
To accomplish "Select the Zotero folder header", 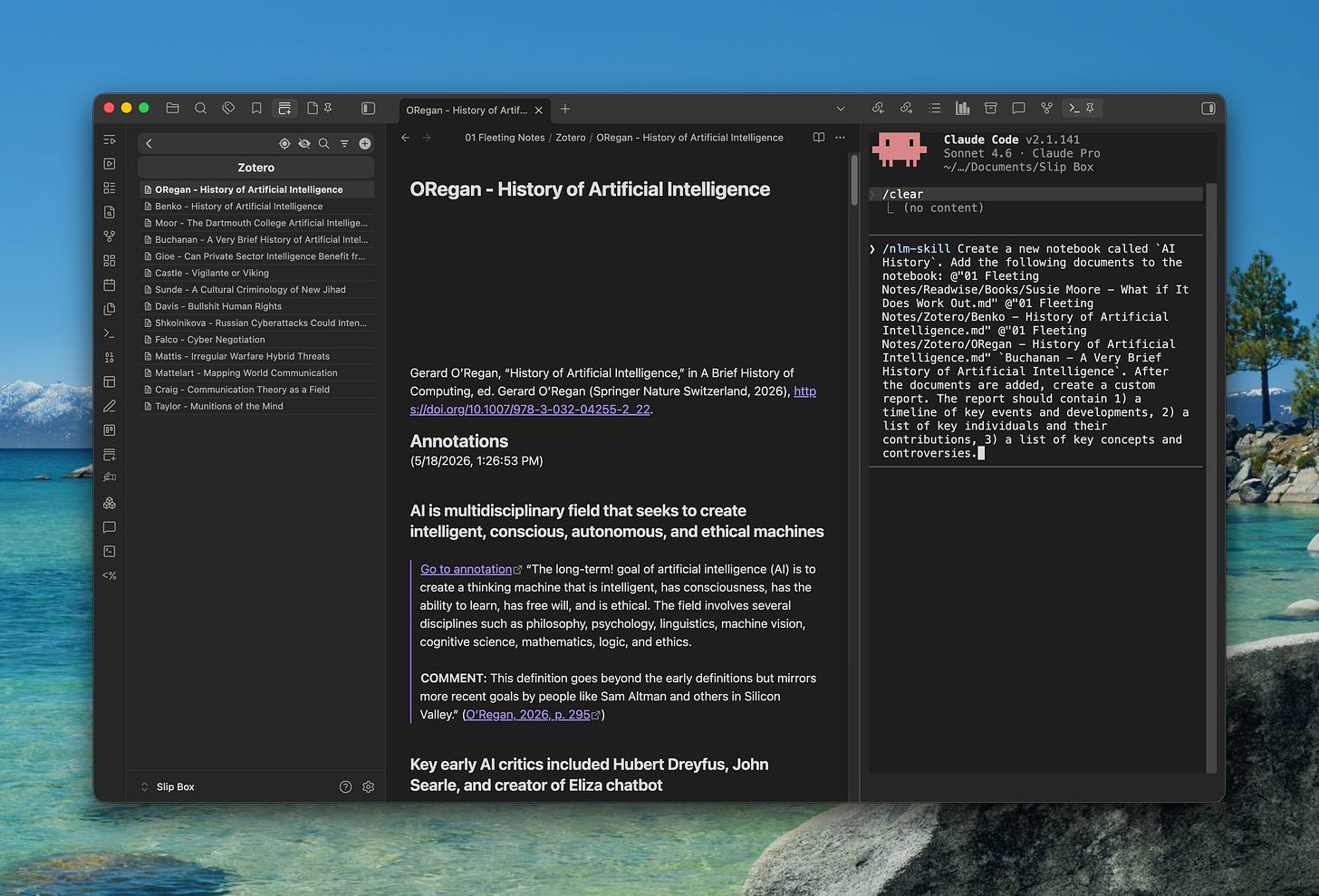I will (x=256, y=168).
